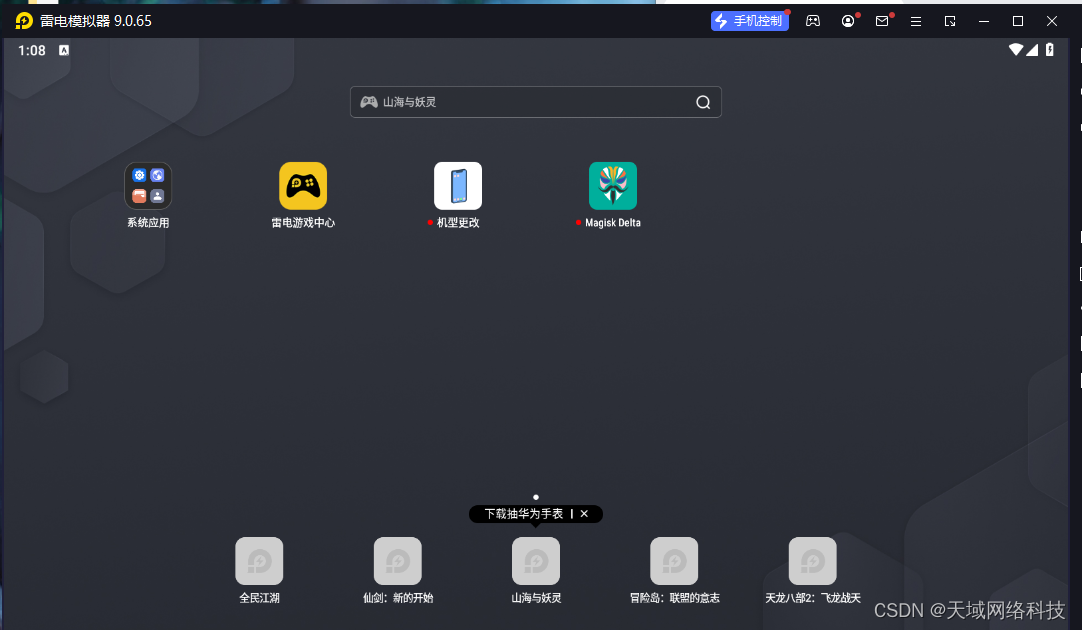Click the 下载抽华为手表 promotion text

coord(524,514)
